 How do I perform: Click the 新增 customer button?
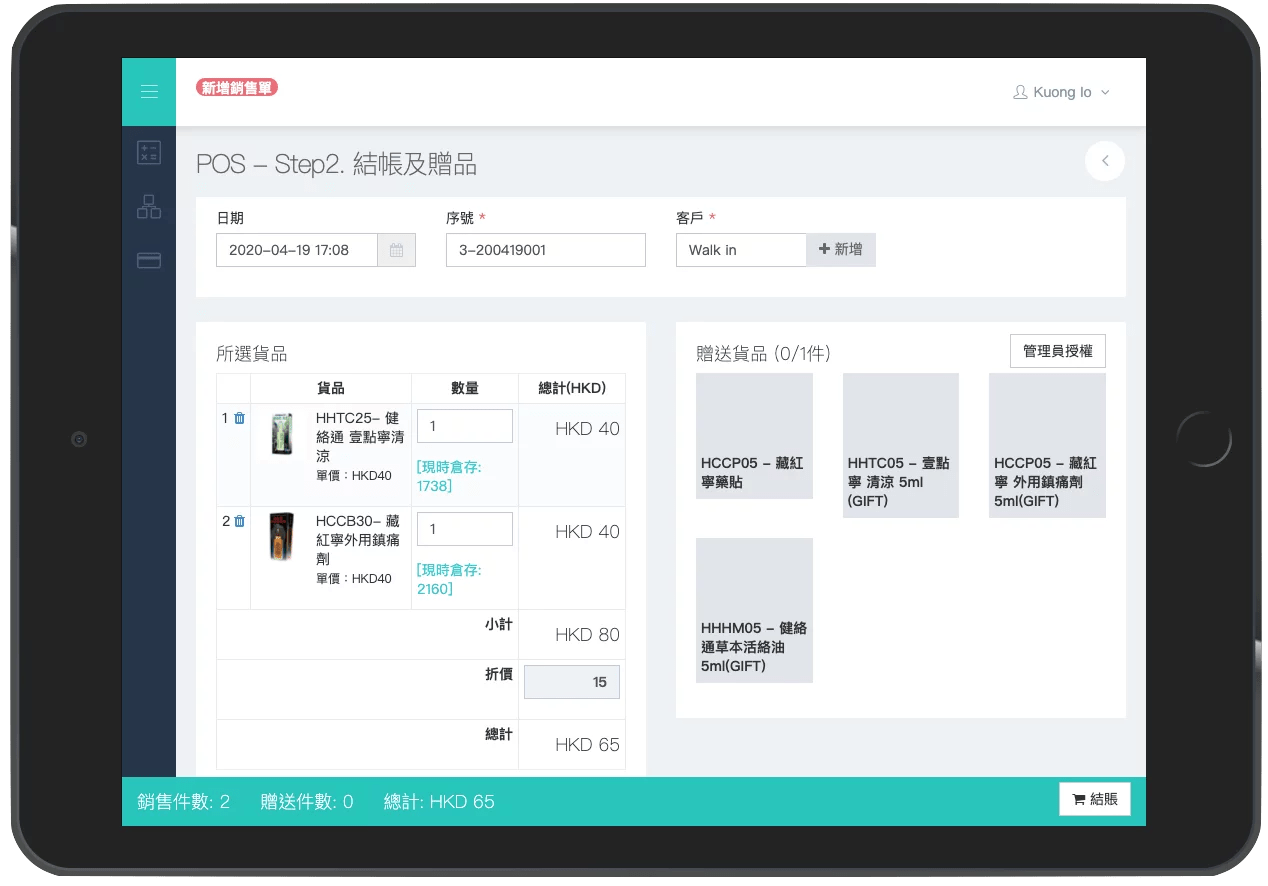pos(841,250)
